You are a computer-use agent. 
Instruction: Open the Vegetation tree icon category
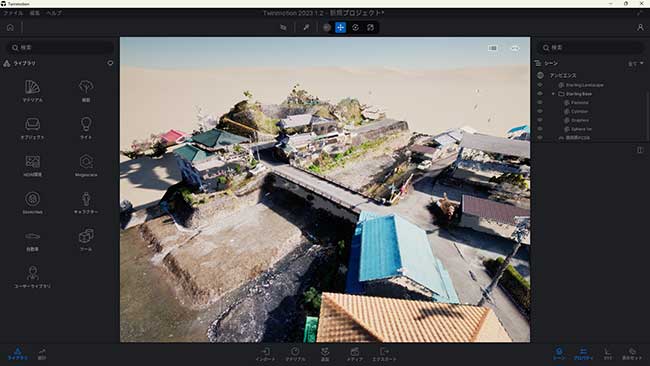[86, 91]
